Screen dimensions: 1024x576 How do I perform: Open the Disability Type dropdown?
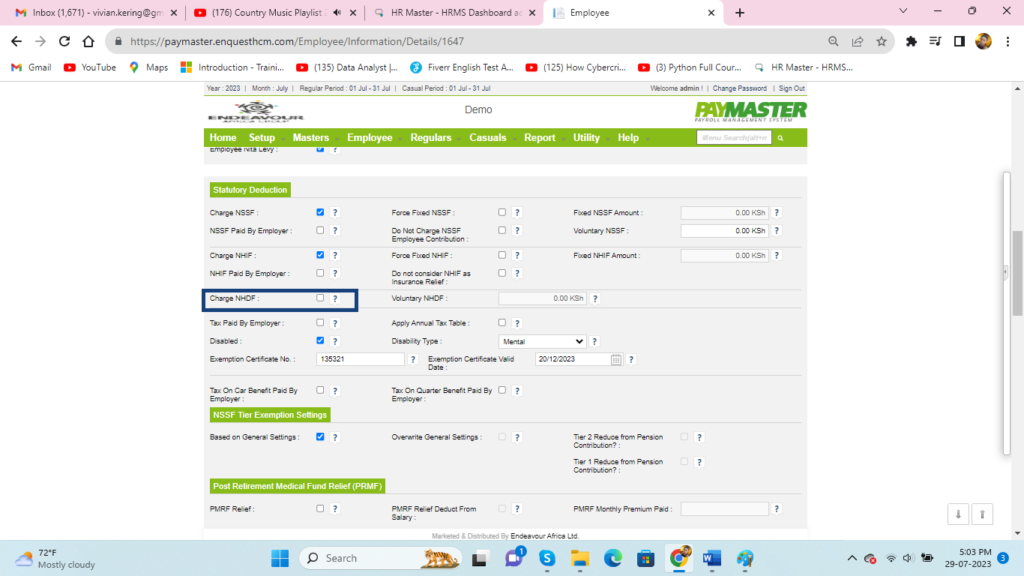pos(542,341)
